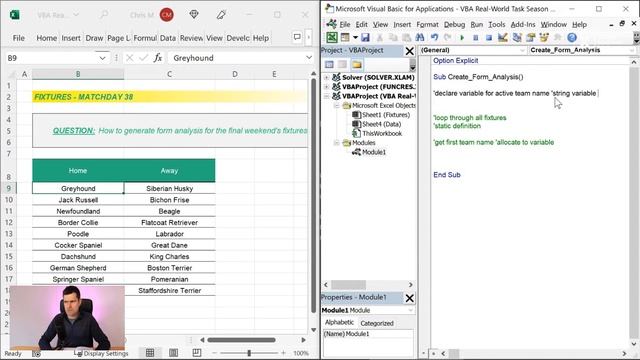Open VBA Add-Ins menu

click(x=523, y=24)
